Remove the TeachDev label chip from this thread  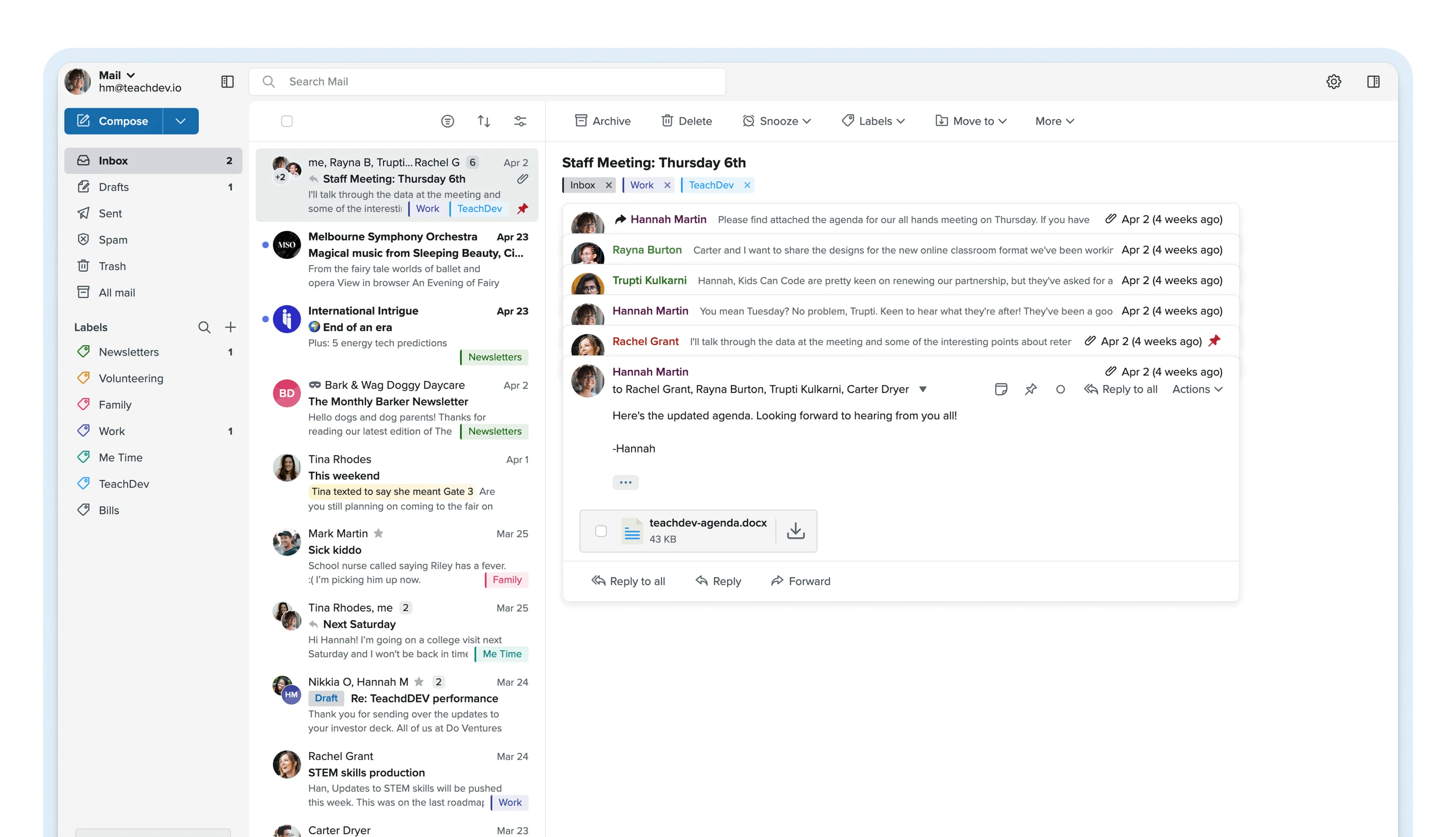747,184
